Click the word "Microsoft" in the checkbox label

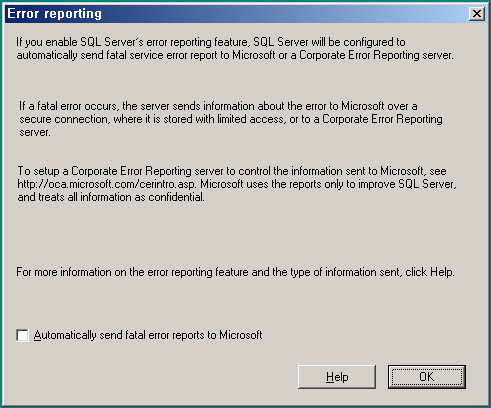coord(241,335)
